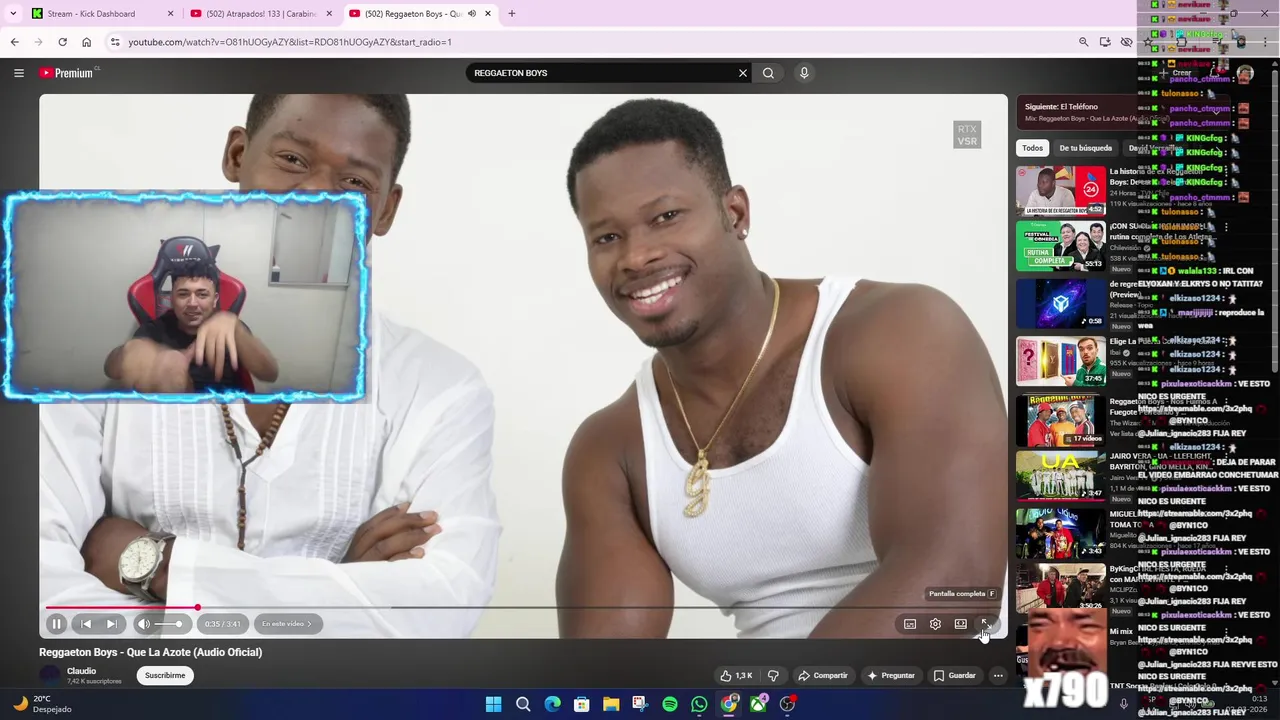The image size is (1280, 720).
Task: Click the REGGAETON BOYS search field
Action: (600, 73)
